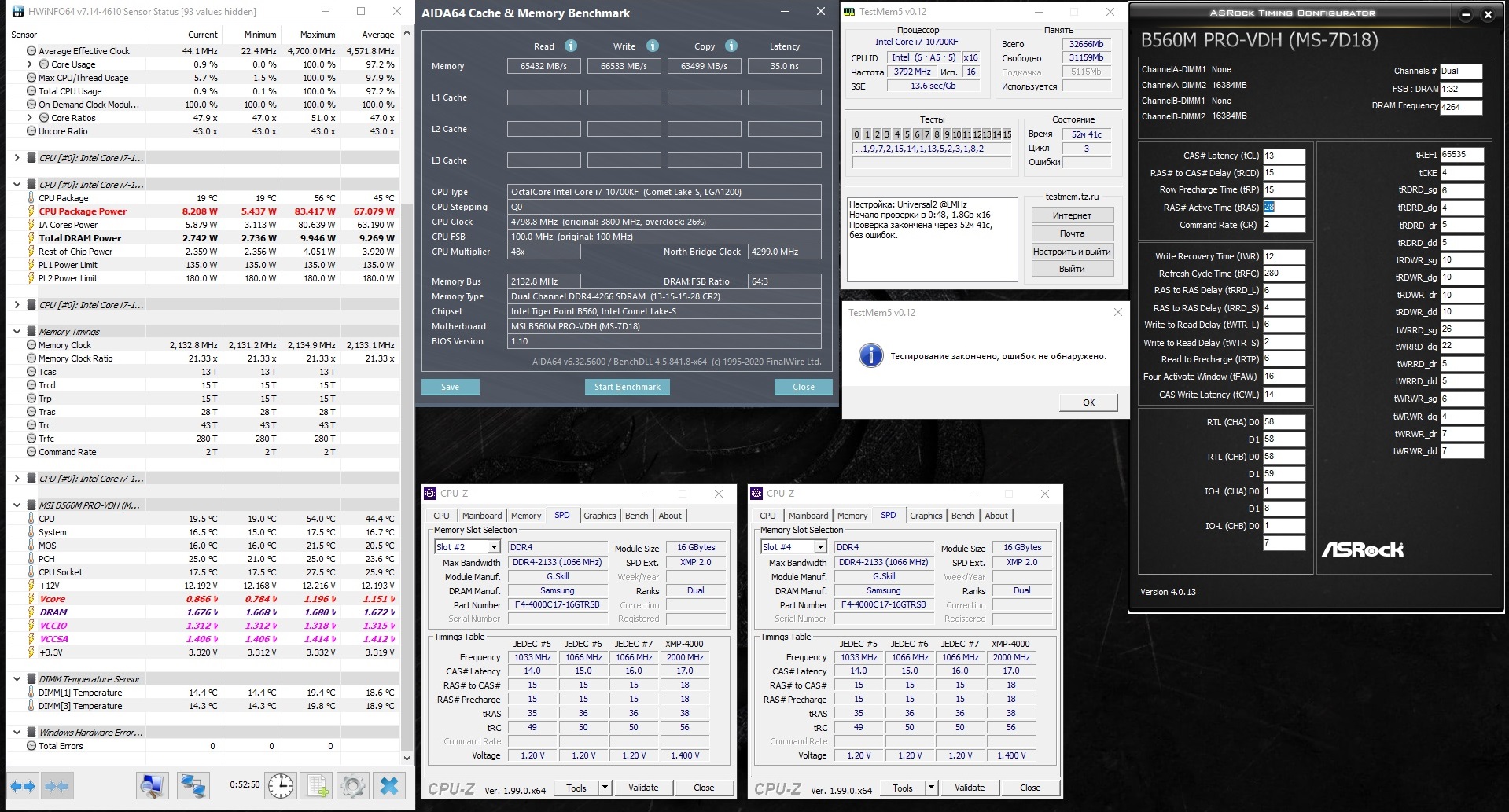Collapse the Memory Timings group in HWiNFO

(17, 332)
